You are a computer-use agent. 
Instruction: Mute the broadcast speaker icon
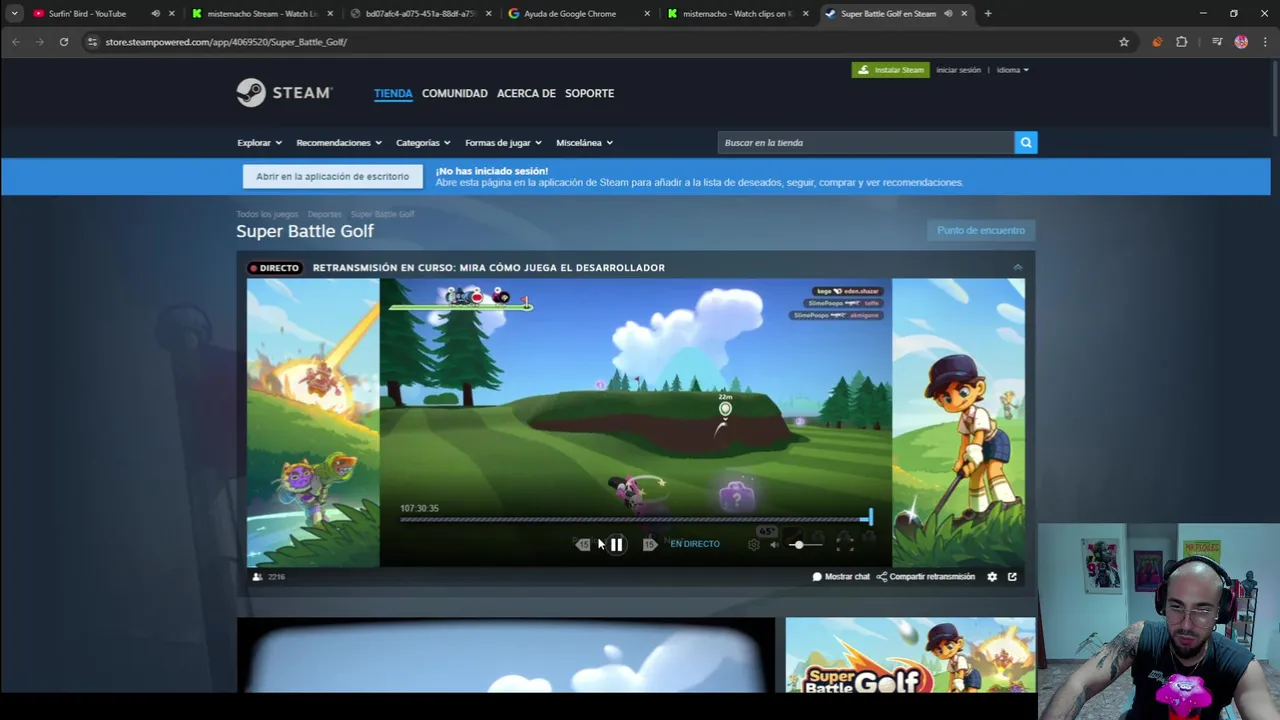[x=774, y=544]
